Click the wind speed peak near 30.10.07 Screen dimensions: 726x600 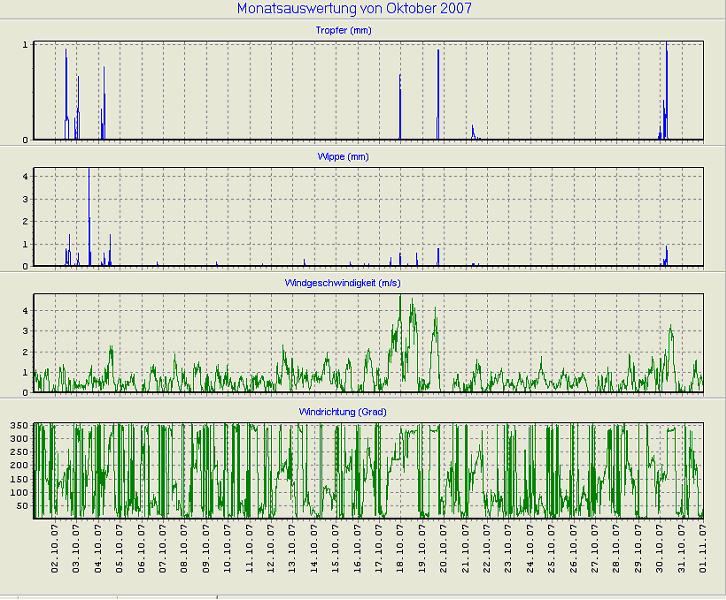tap(671, 326)
